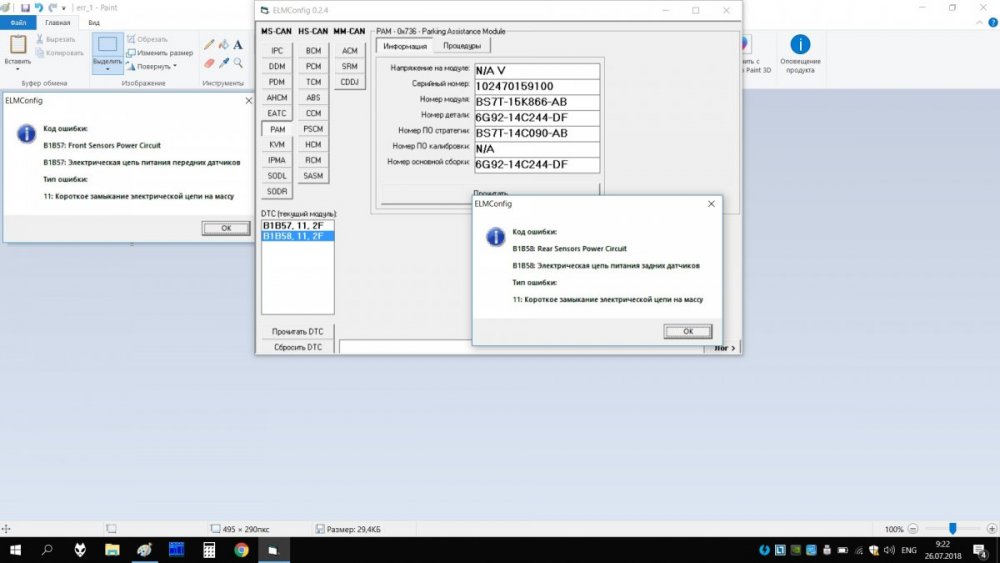
Task: Select the Magnifier tool in Paint
Action: click(238, 62)
